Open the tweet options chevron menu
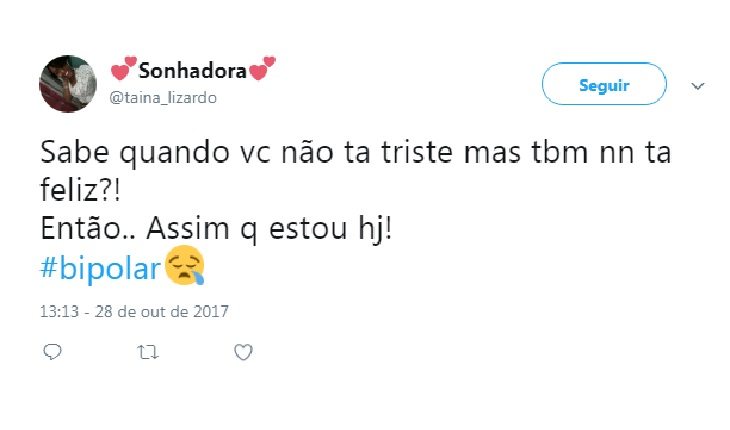Viewport: 730px width, 430px height. (x=697, y=86)
